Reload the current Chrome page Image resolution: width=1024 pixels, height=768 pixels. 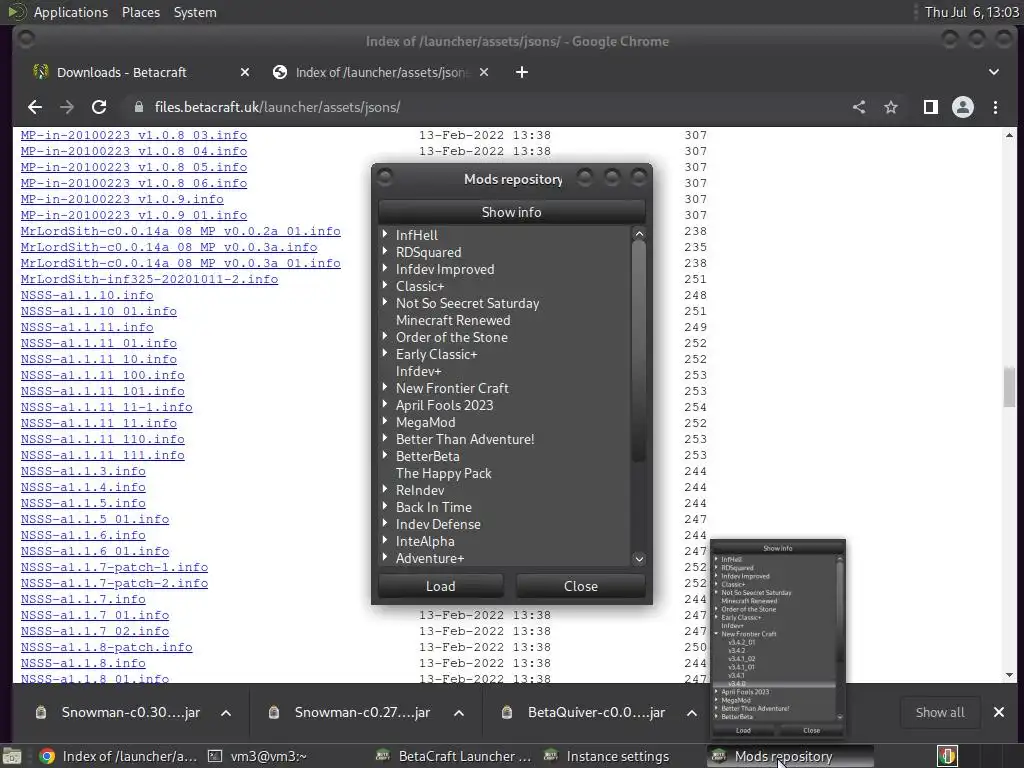click(99, 107)
